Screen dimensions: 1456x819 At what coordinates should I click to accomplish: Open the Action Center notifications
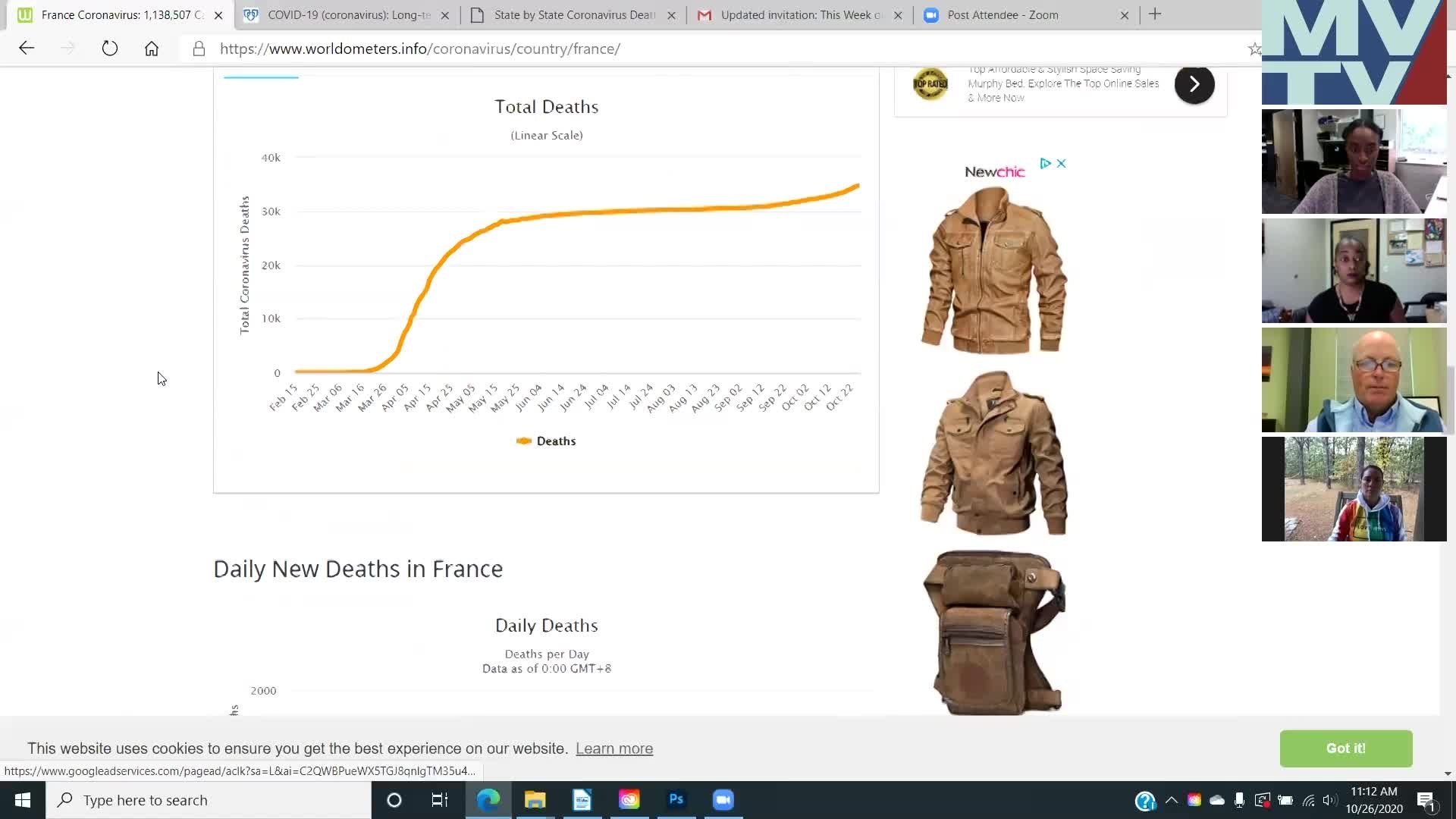pyautogui.click(x=1426, y=800)
